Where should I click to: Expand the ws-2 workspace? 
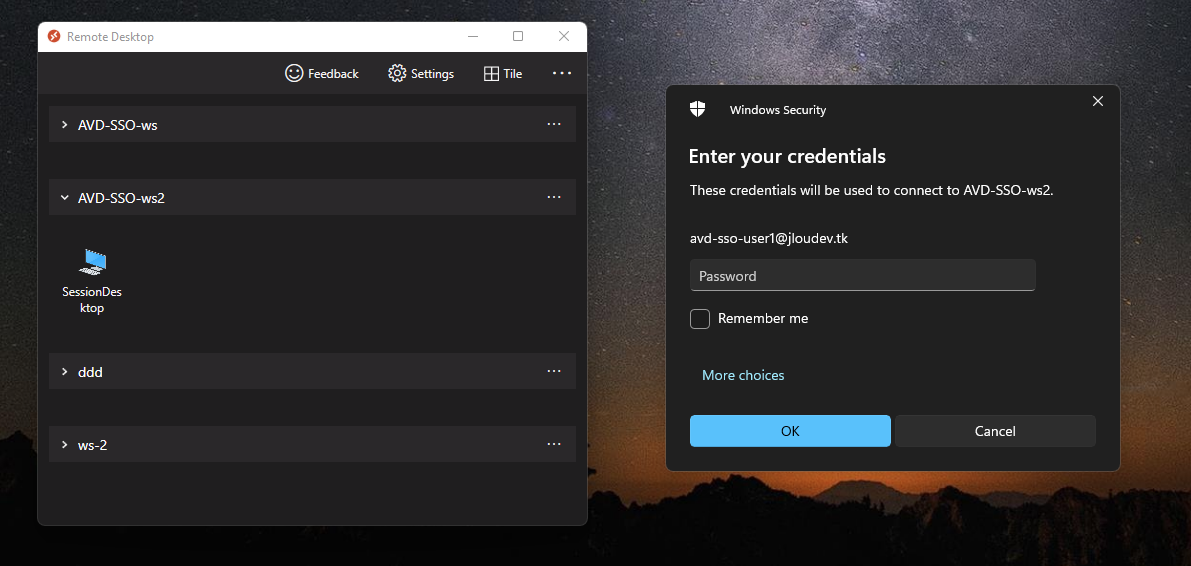[x=65, y=444]
